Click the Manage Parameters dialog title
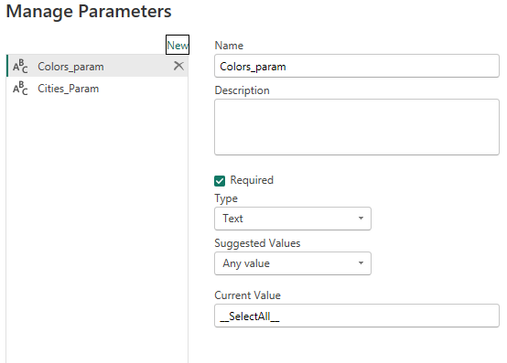The image size is (507, 363). [x=89, y=11]
